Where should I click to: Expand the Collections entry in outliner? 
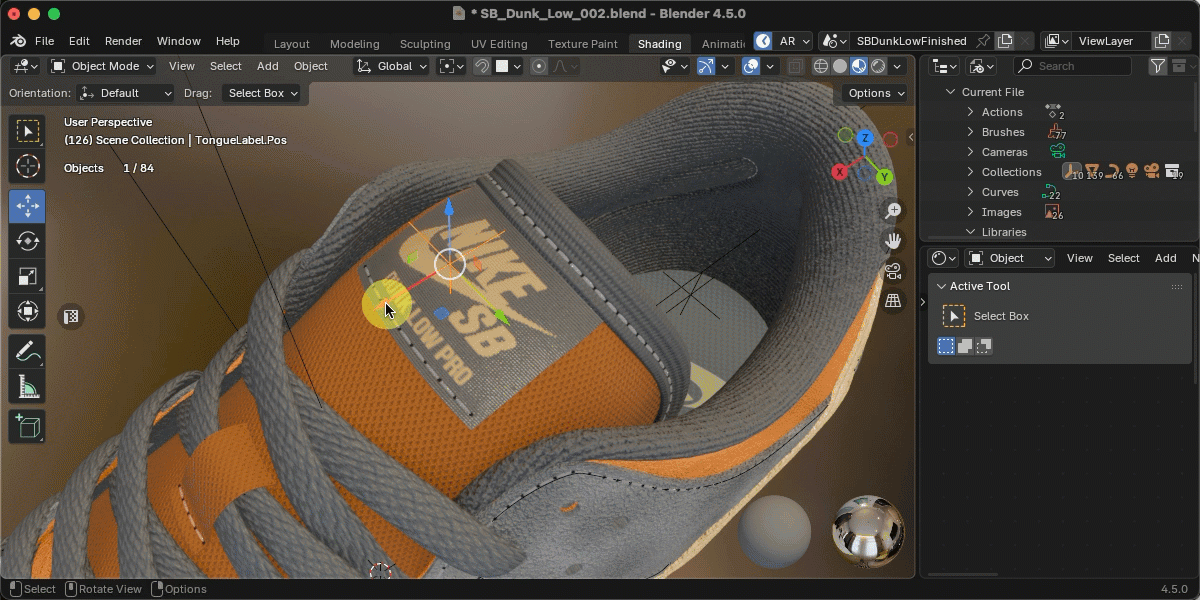pyautogui.click(x=970, y=172)
